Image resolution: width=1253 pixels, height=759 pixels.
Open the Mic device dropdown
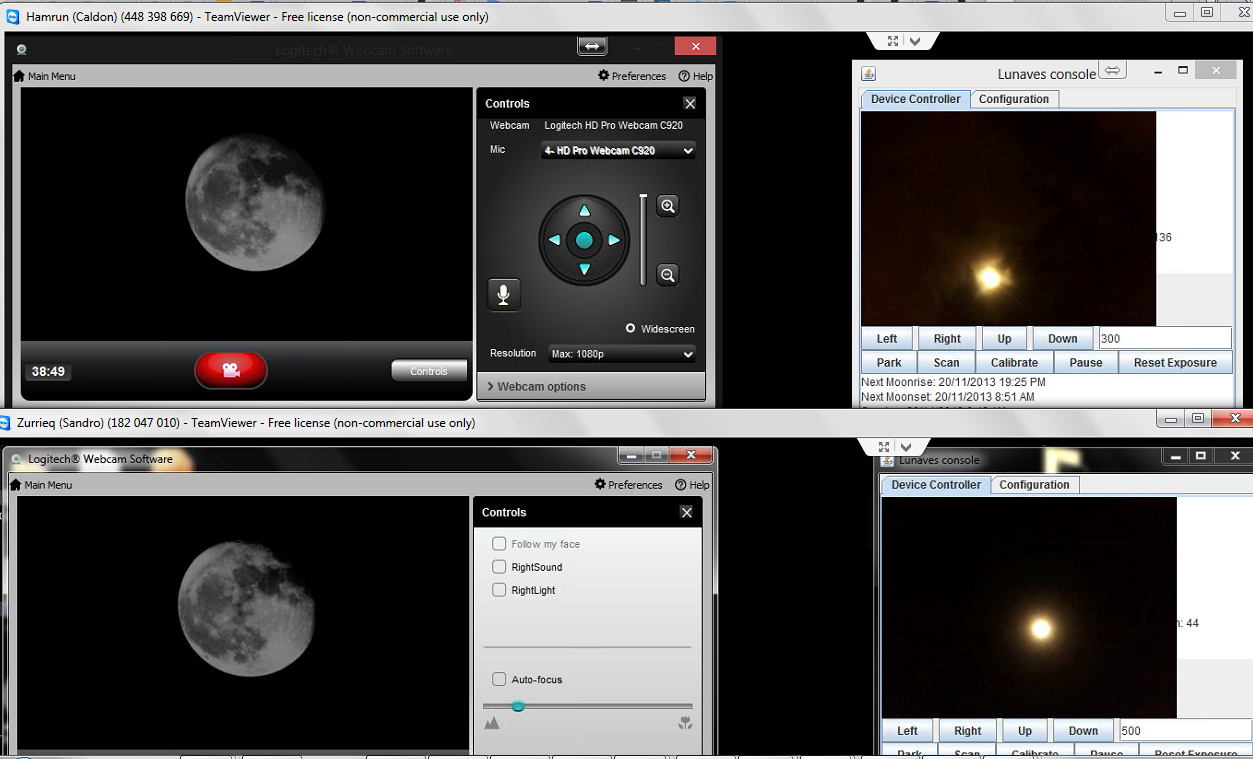click(x=618, y=150)
